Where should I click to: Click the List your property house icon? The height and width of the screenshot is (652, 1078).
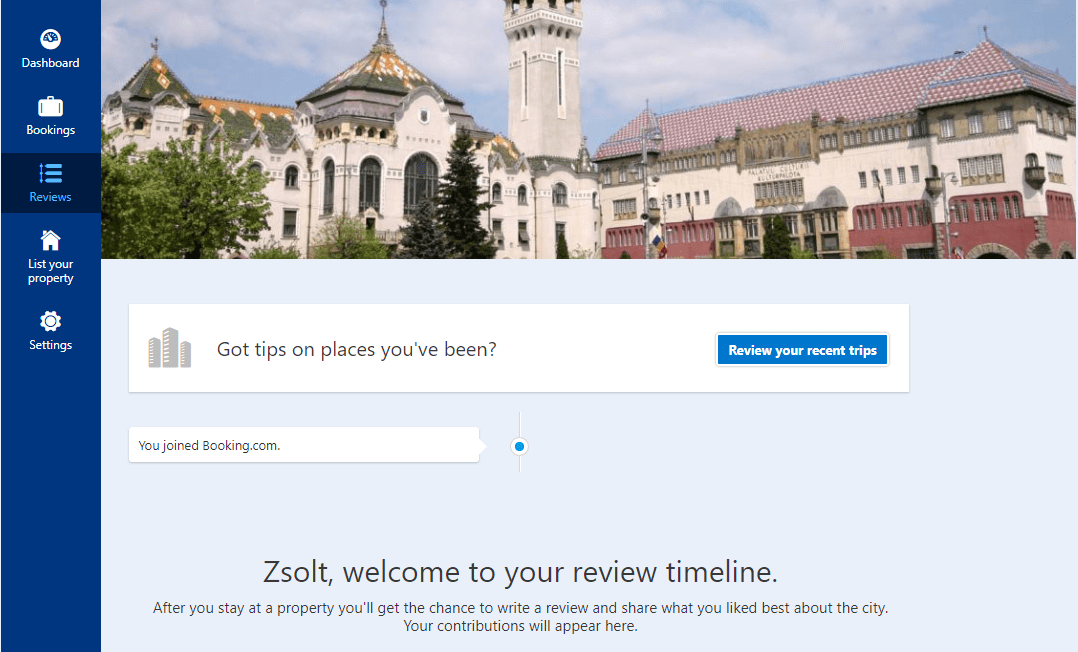click(x=50, y=240)
